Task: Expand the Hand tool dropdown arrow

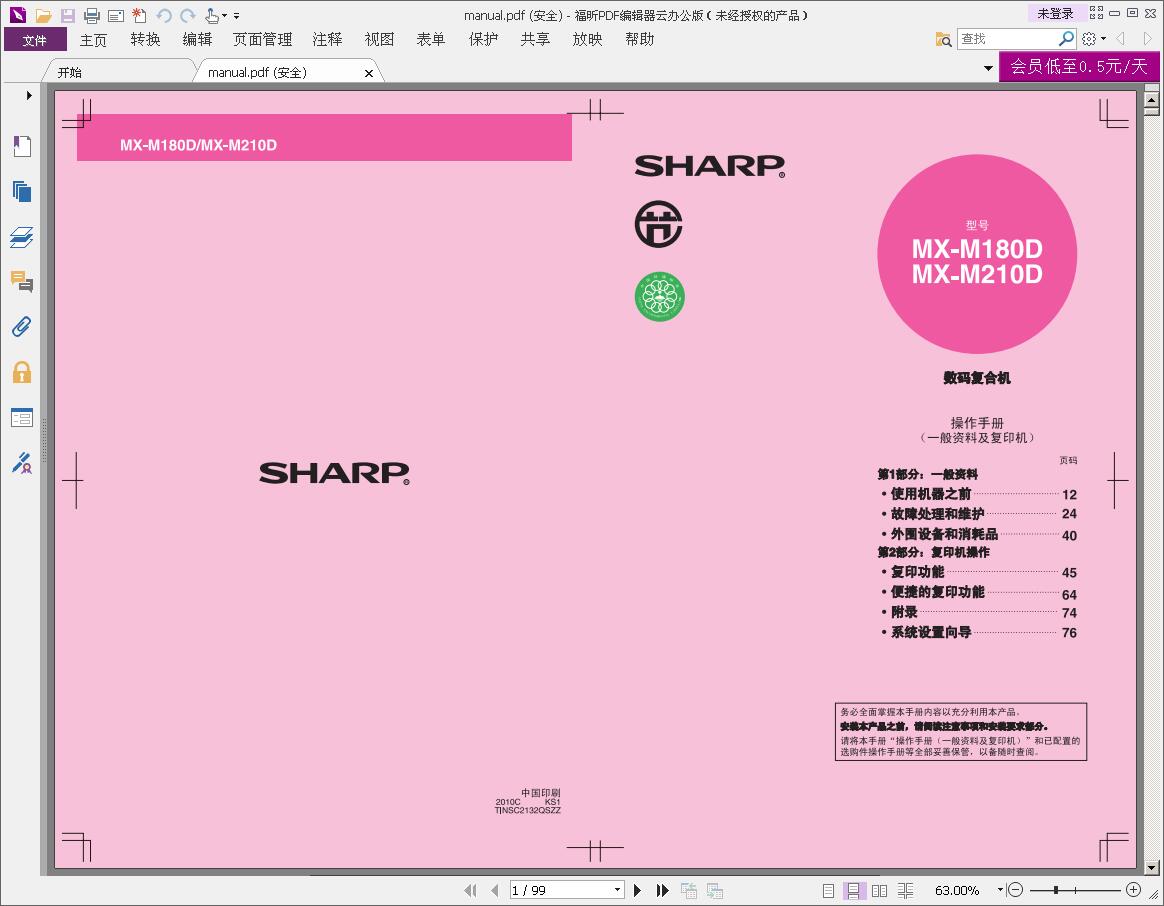Action: [224, 15]
